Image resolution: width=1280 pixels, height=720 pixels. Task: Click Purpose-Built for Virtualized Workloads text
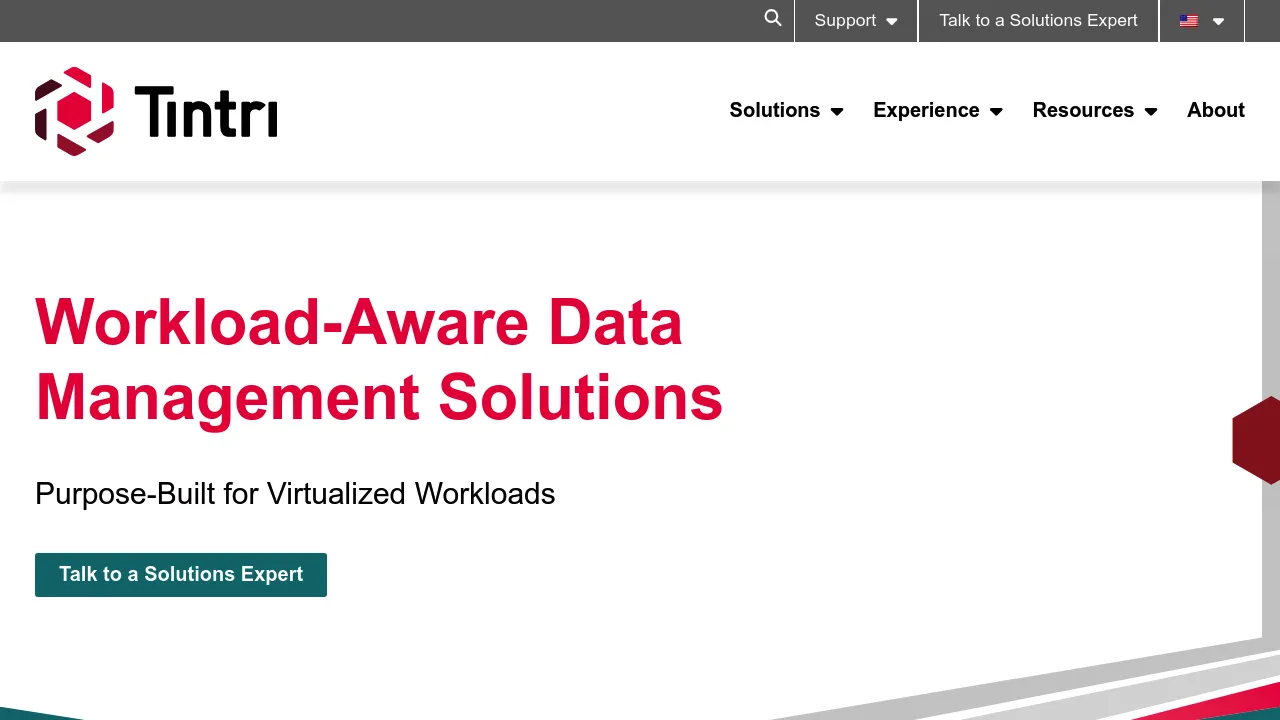(x=295, y=494)
